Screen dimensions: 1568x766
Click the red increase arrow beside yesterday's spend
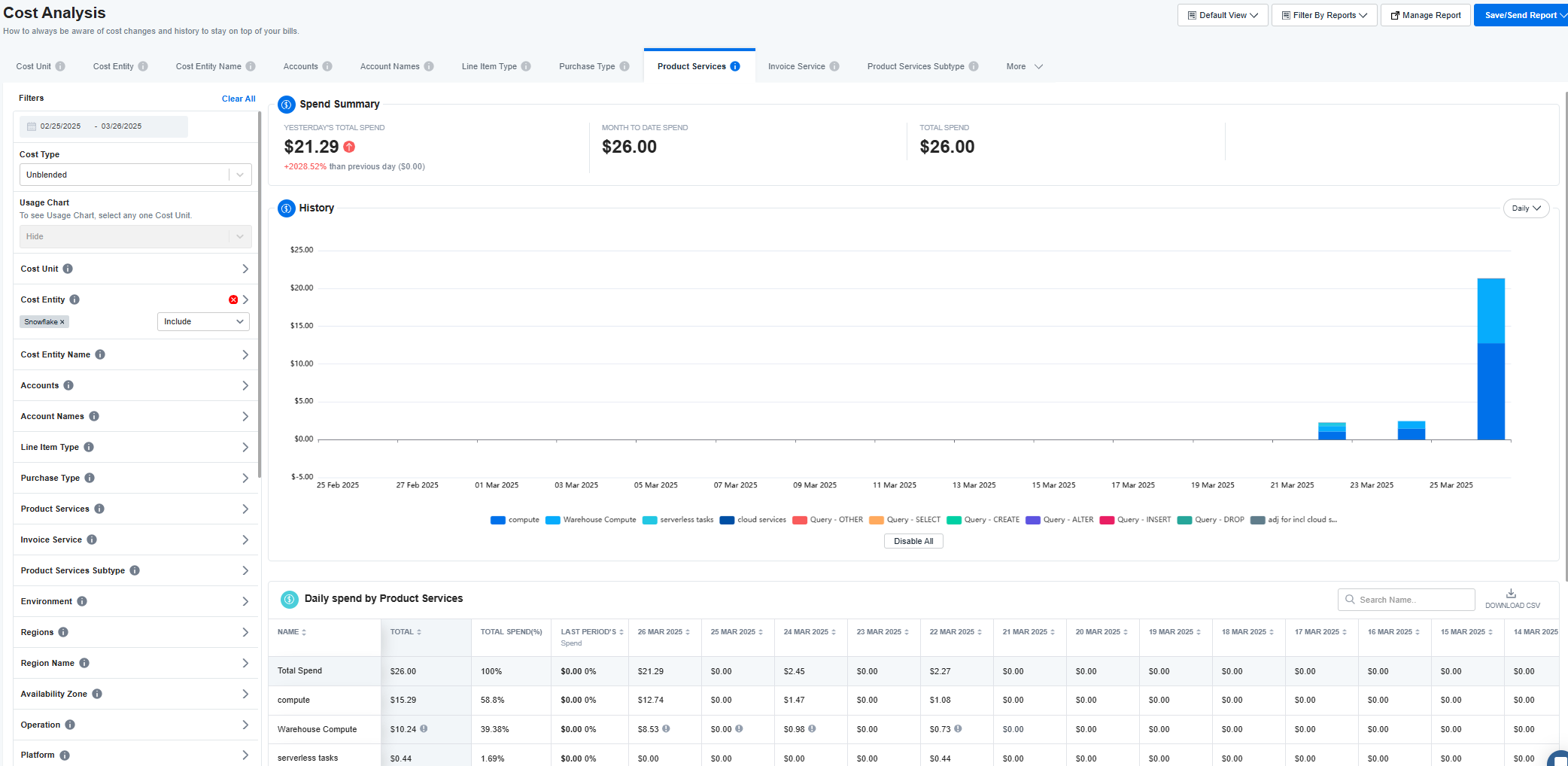pos(349,147)
